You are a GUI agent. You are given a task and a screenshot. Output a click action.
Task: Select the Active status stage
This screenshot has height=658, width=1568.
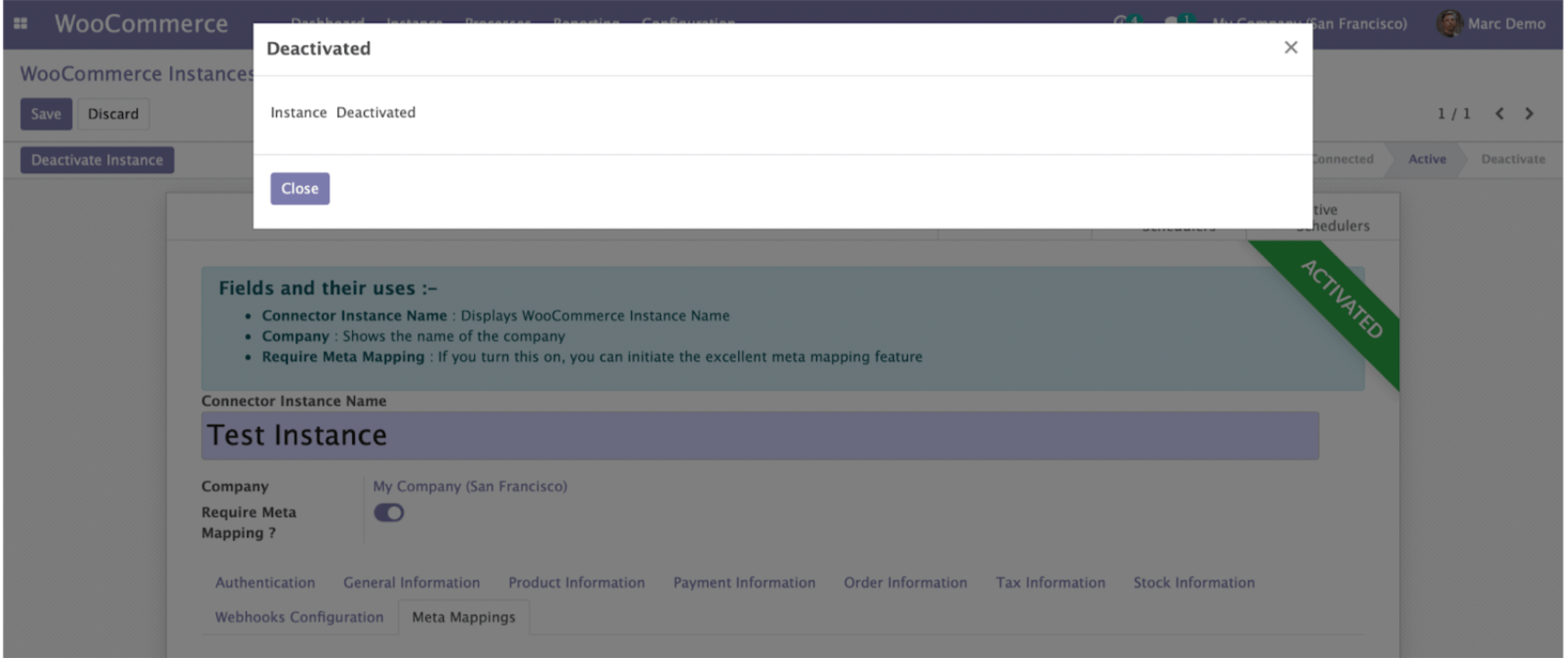click(1427, 159)
